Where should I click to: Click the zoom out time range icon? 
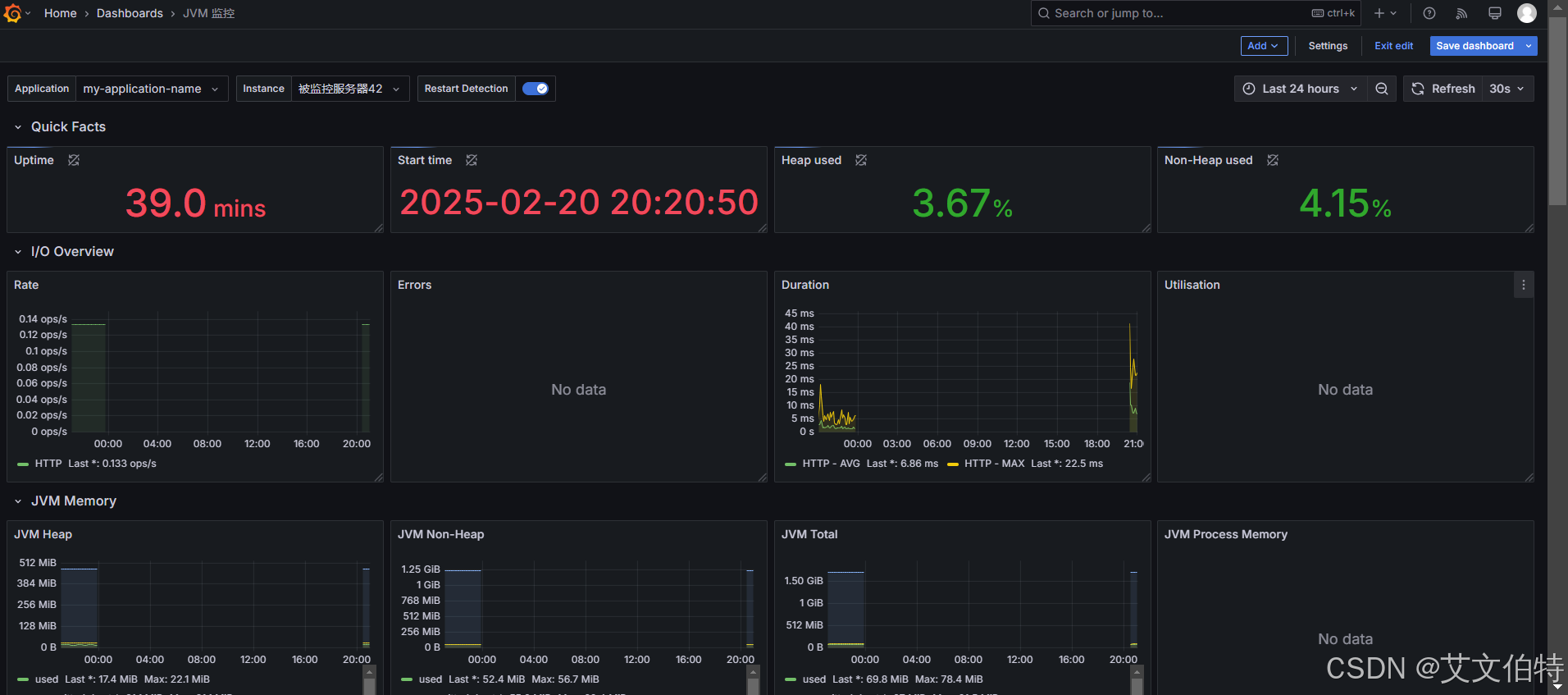click(1382, 89)
